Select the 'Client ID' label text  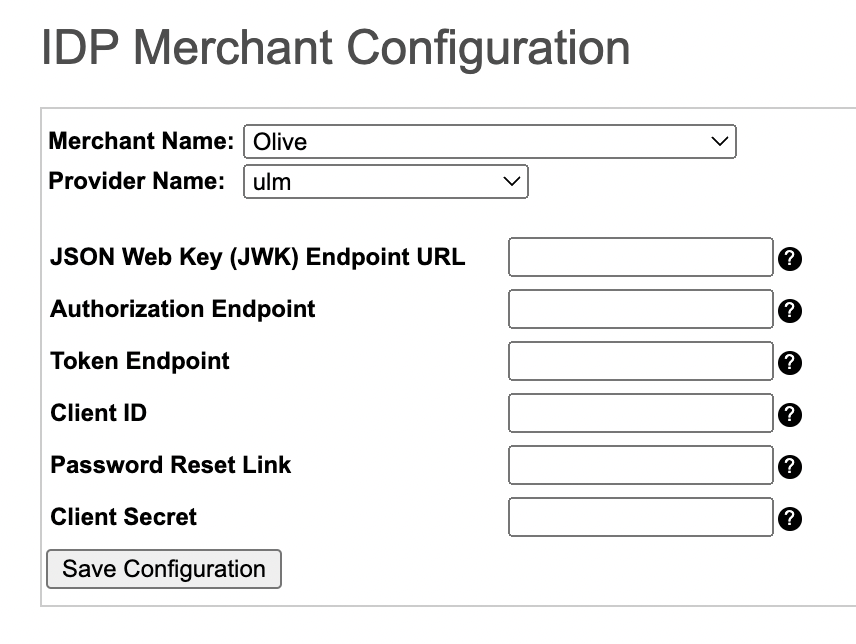point(99,413)
